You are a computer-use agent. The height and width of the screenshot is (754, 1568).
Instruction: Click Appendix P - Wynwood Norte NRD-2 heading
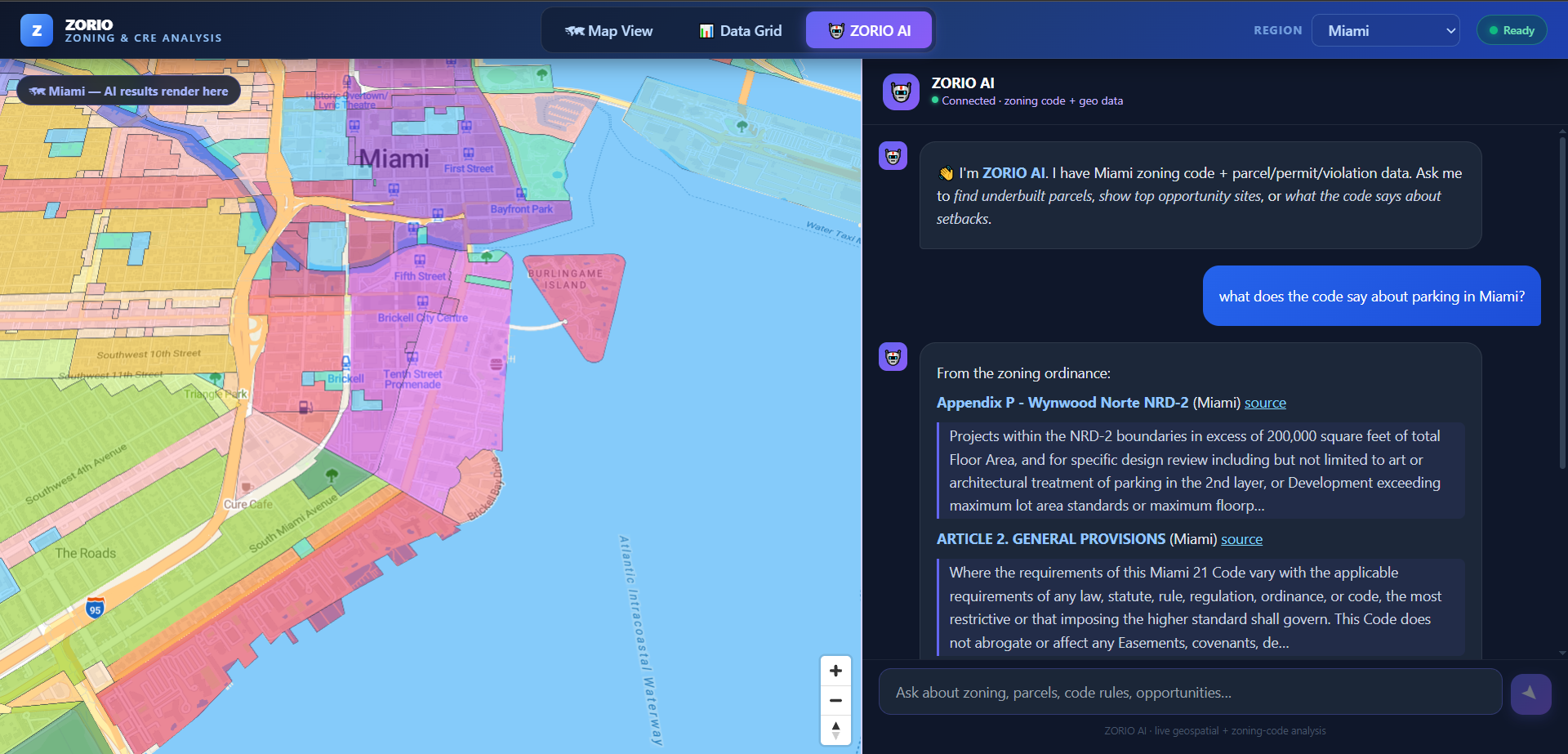pyautogui.click(x=1062, y=403)
